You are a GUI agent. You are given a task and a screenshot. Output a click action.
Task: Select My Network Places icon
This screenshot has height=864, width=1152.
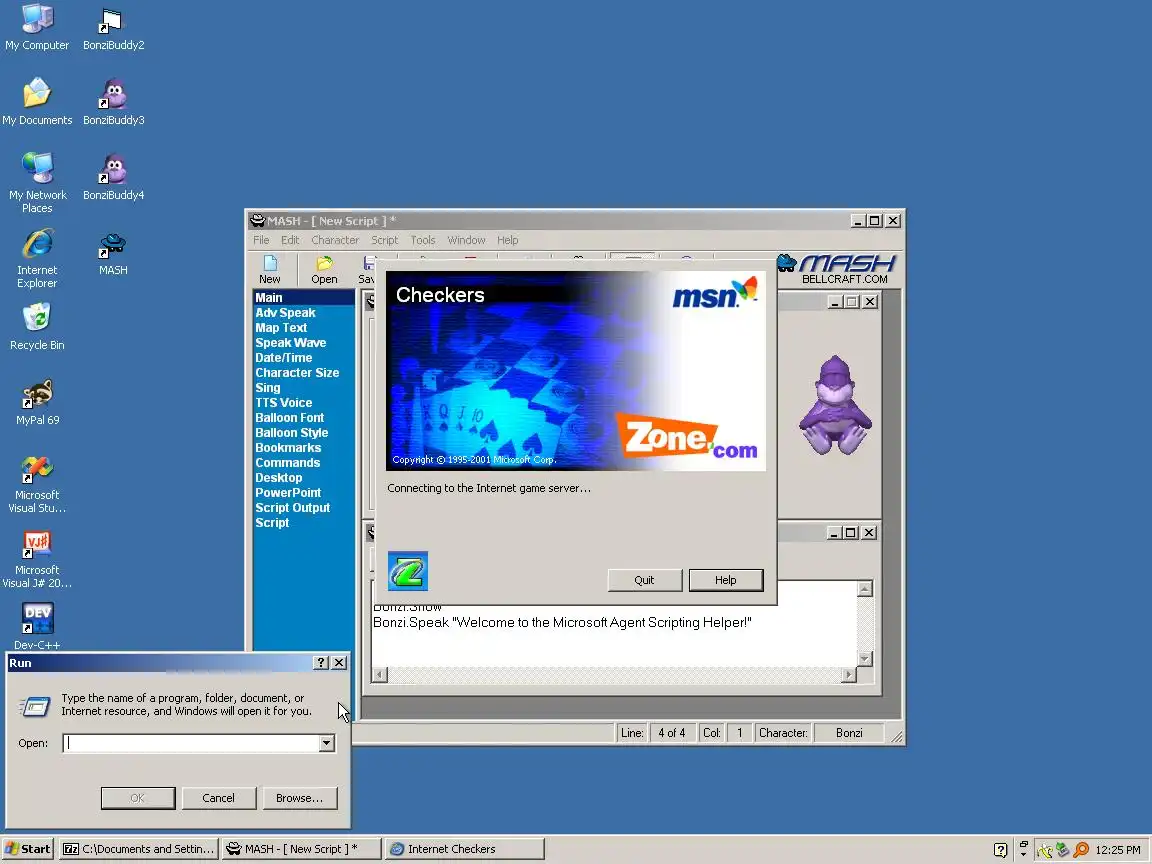pyautogui.click(x=37, y=182)
